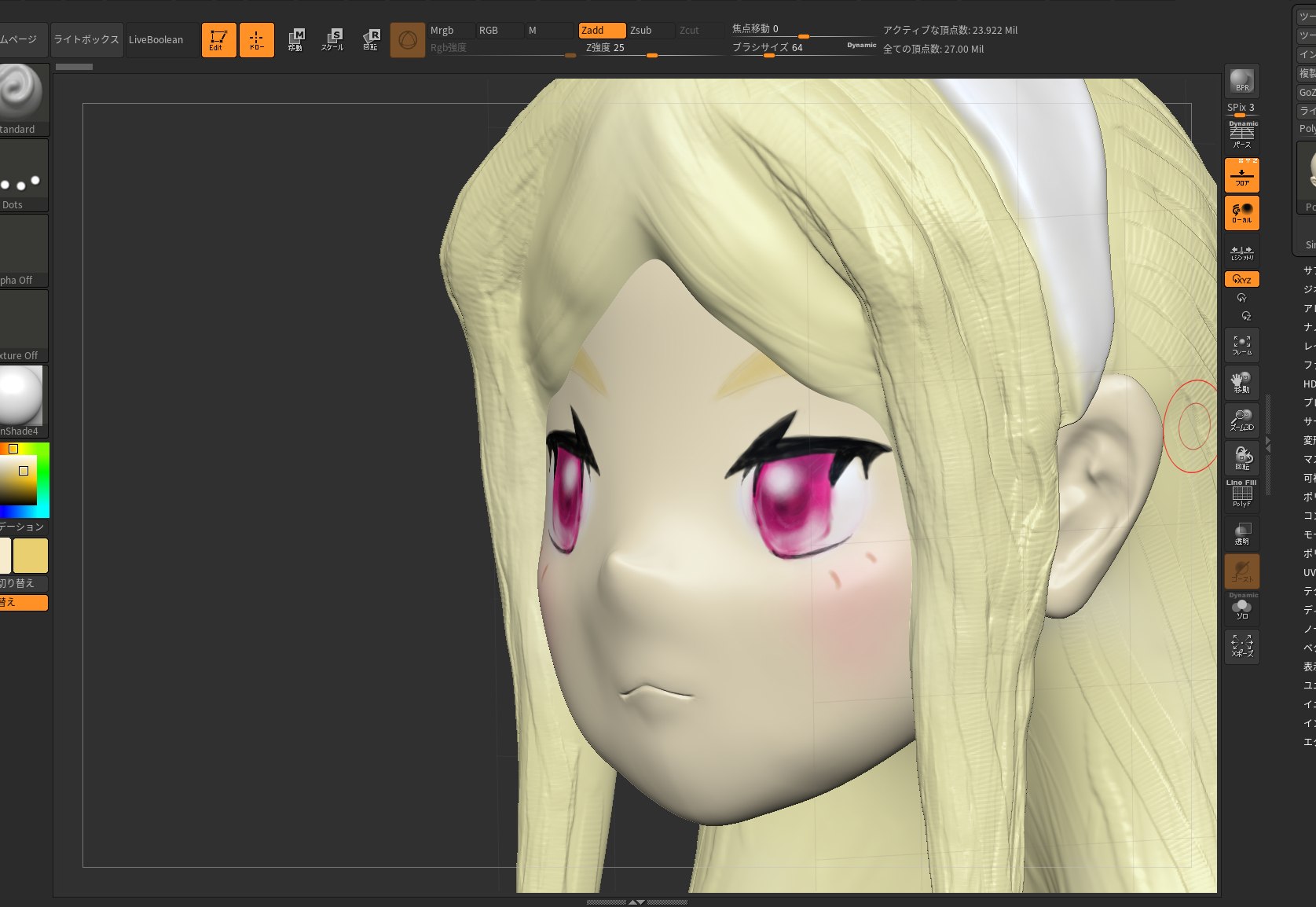Toggle XYZ rotation mode button
Image resolution: width=1316 pixels, height=907 pixels.
coord(1242,279)
